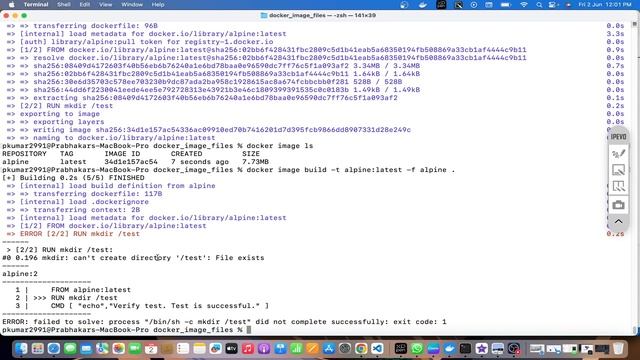Open Apple TV from the Dock
The image size is (640, 360).
[231, 349]
